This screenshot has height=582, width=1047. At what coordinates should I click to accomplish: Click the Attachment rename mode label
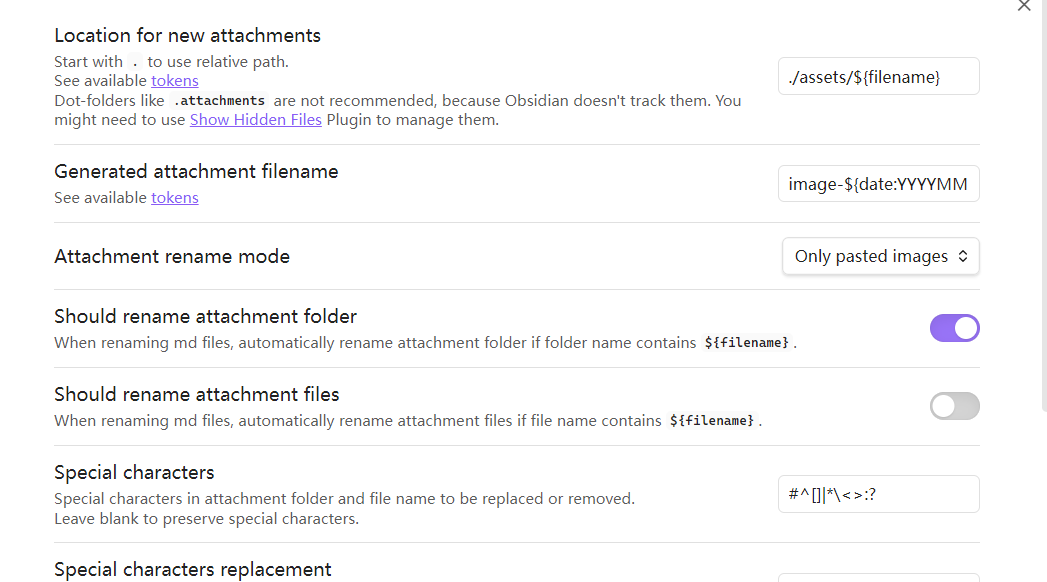pyautogui.click(x=172, y=257)
